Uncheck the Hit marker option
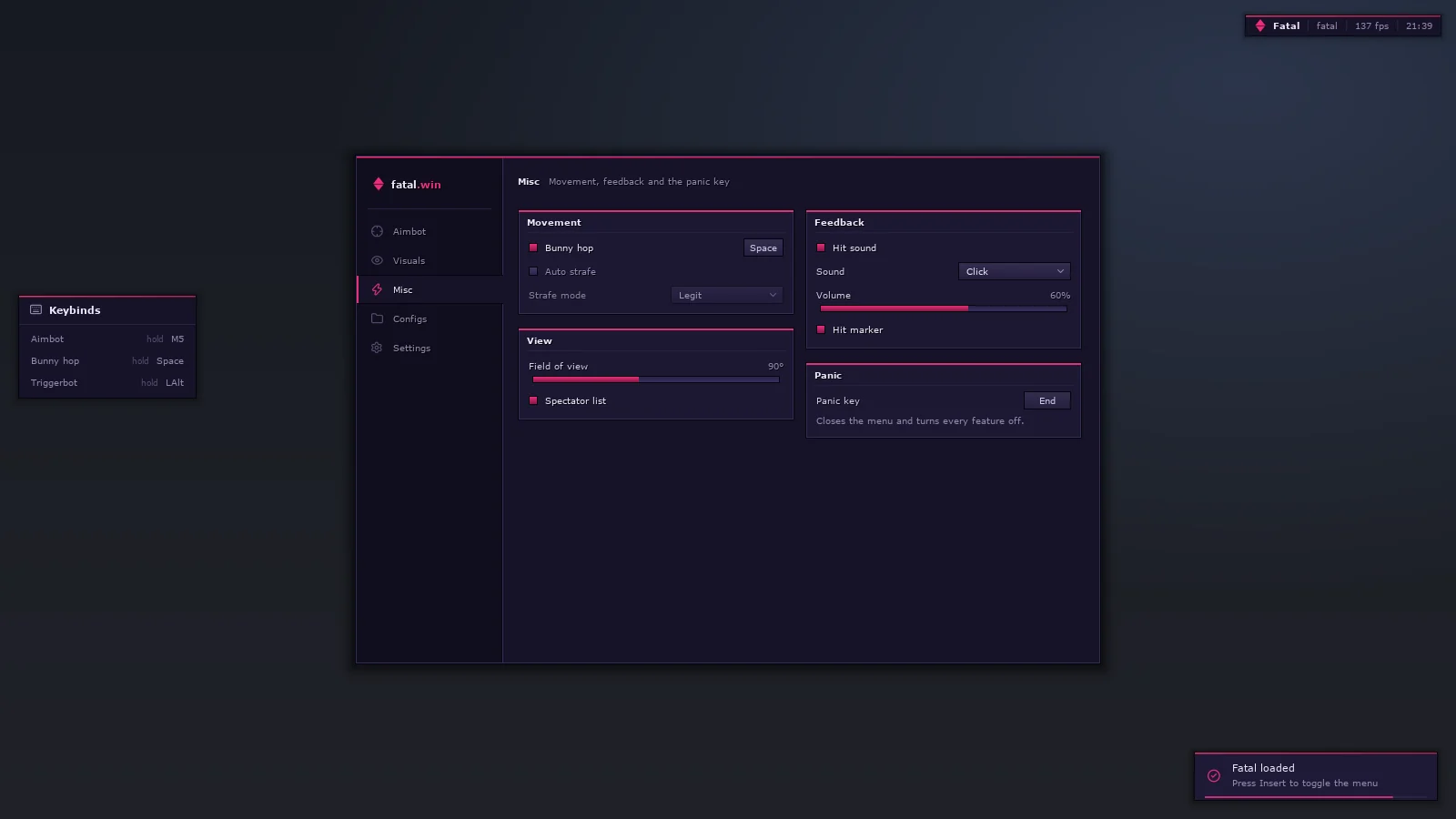The image size is (1456, 819). (821, 329)
